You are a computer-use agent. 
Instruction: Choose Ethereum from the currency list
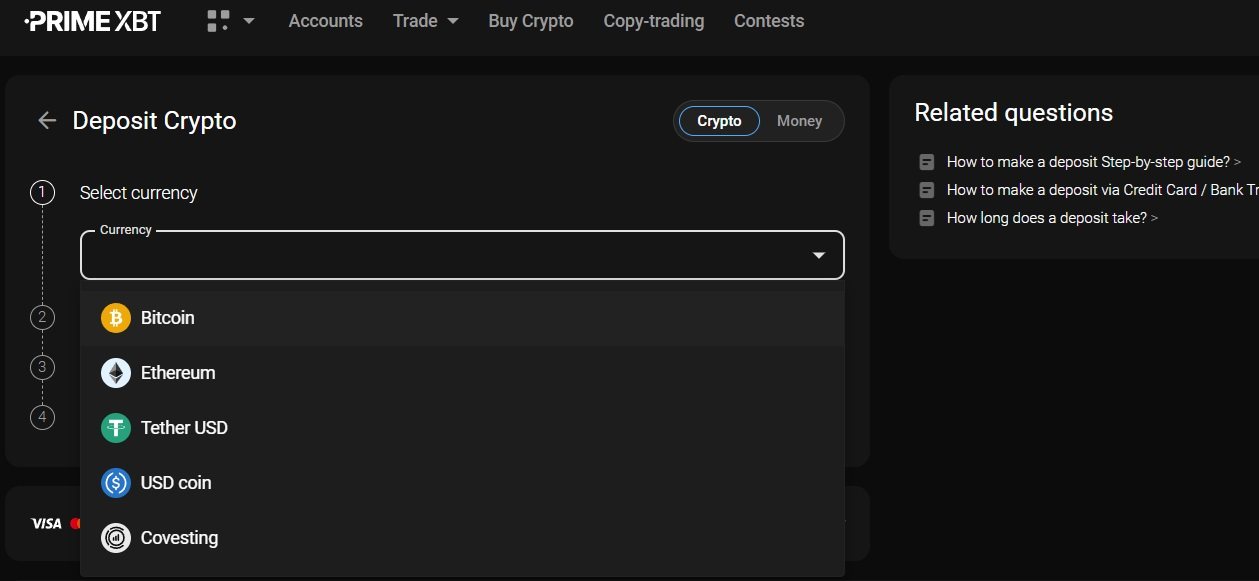click(462, 373)
